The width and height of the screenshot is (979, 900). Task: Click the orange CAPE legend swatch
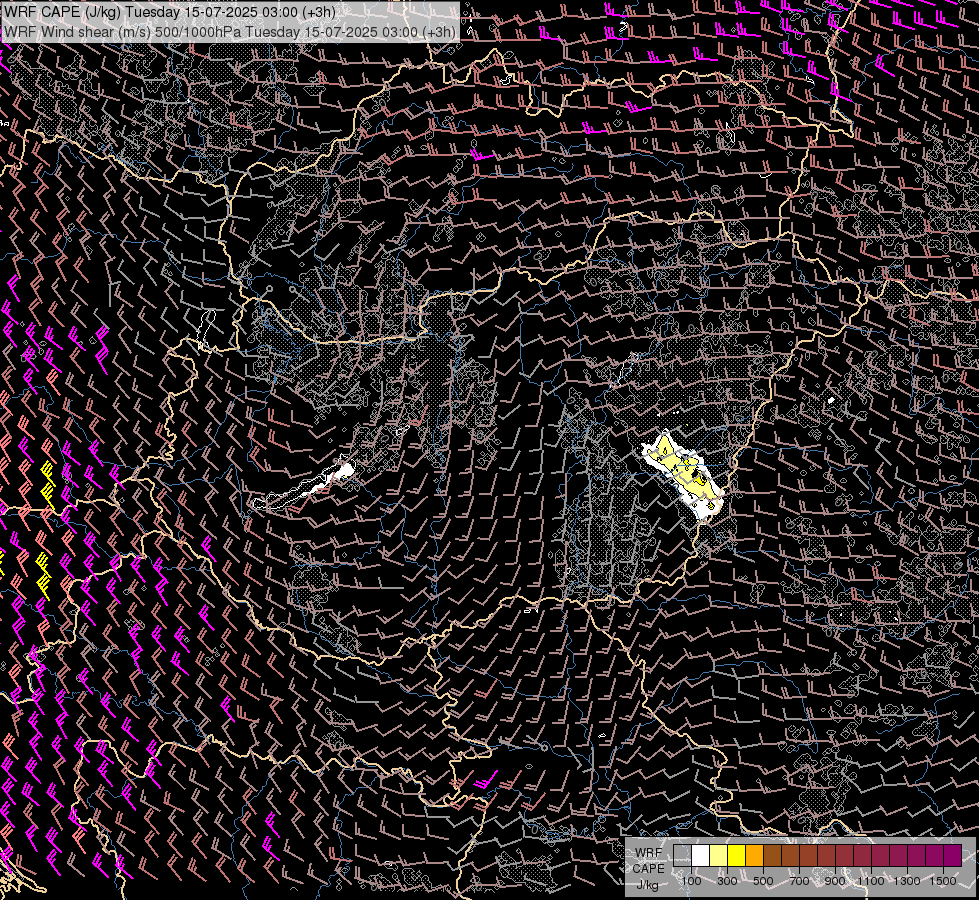(754, 856)
